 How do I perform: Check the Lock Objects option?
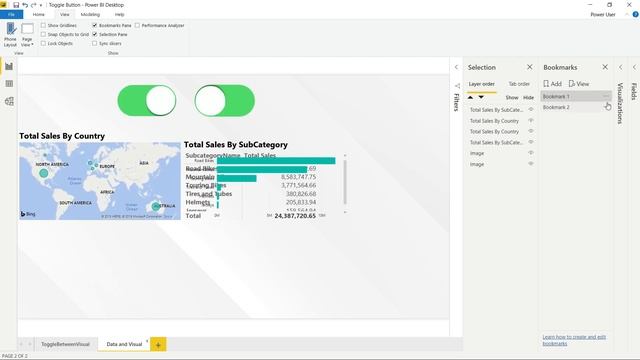43,43
